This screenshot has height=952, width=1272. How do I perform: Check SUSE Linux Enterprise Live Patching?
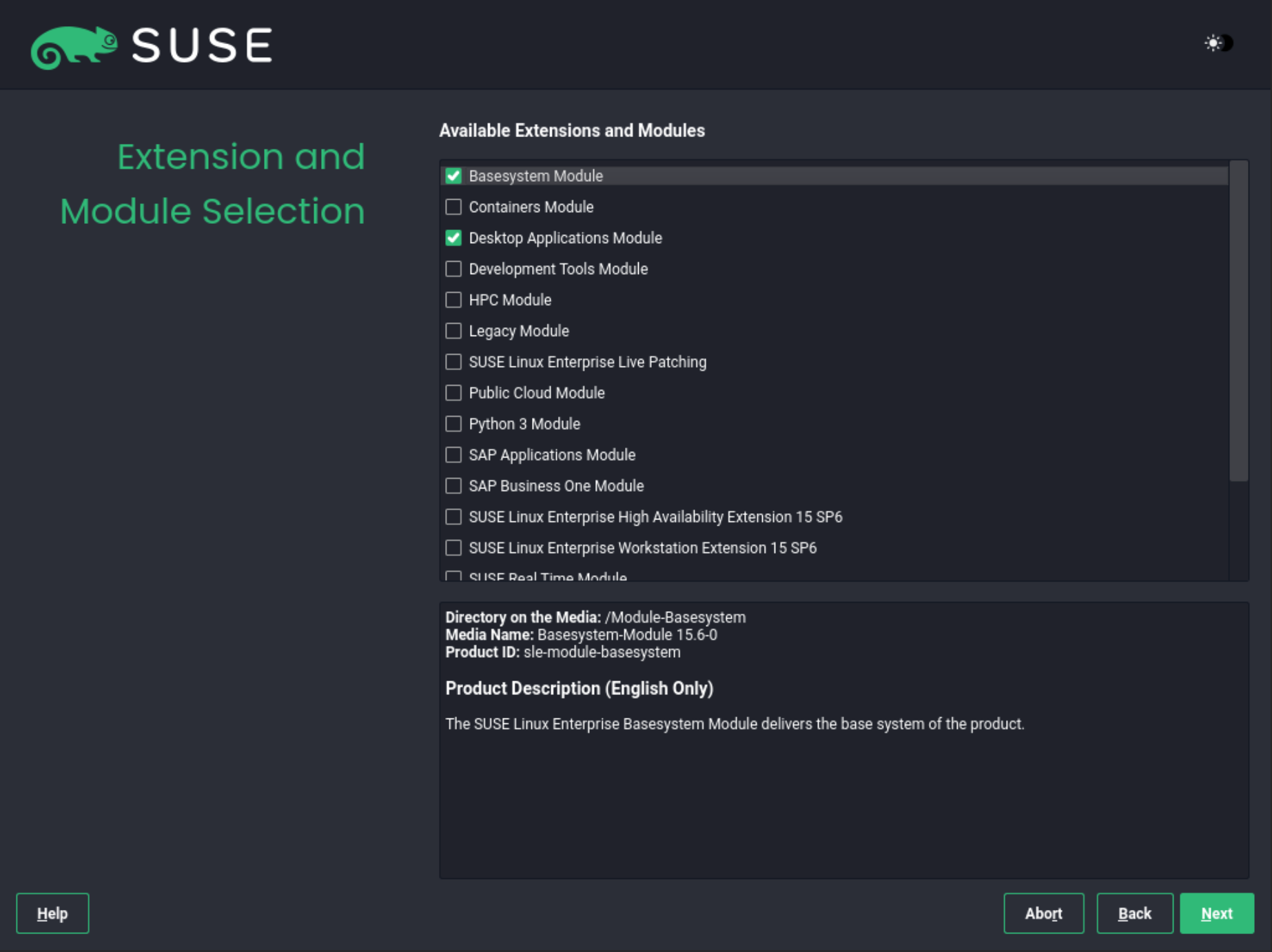point(453,362)
